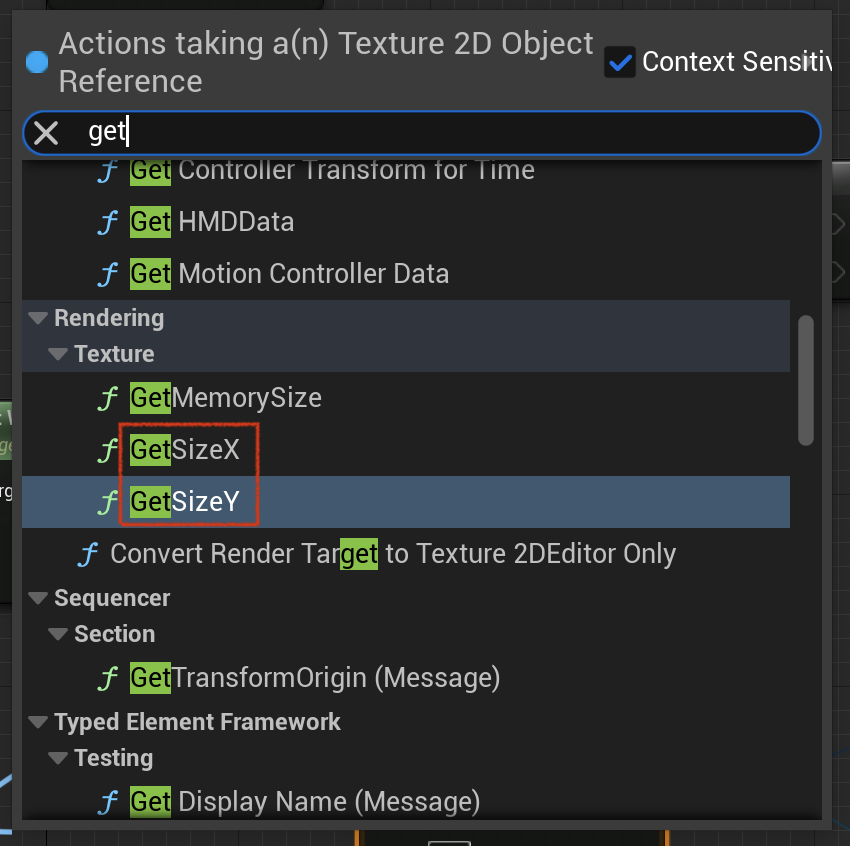Click function icon beside Get Motion Controller Data

107,274
